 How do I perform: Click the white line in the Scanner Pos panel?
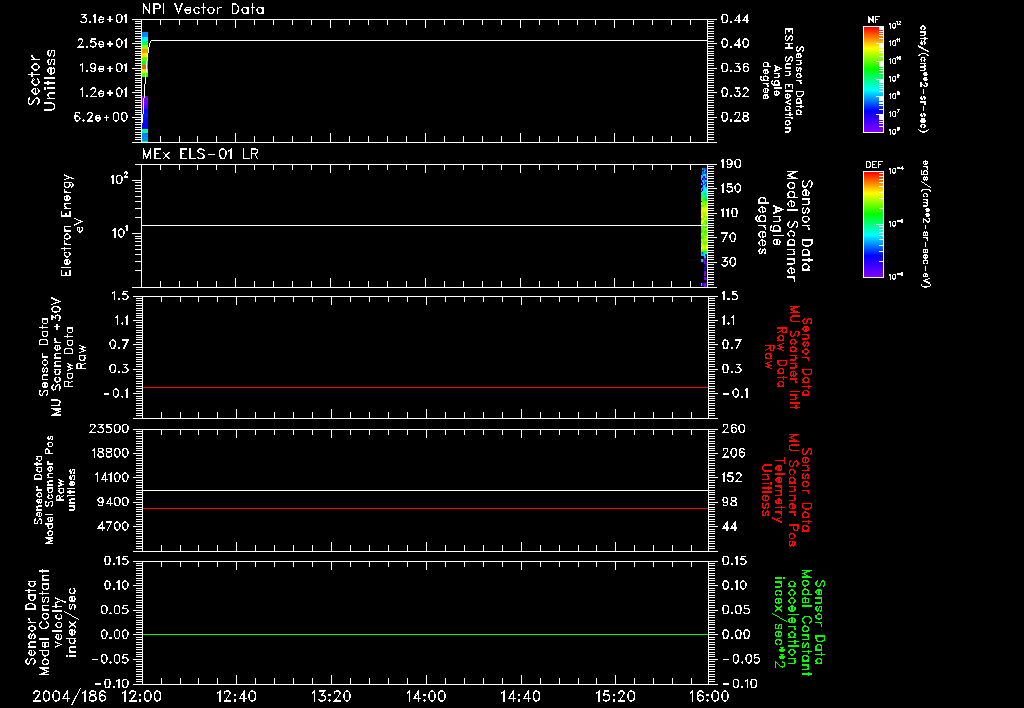424,491
